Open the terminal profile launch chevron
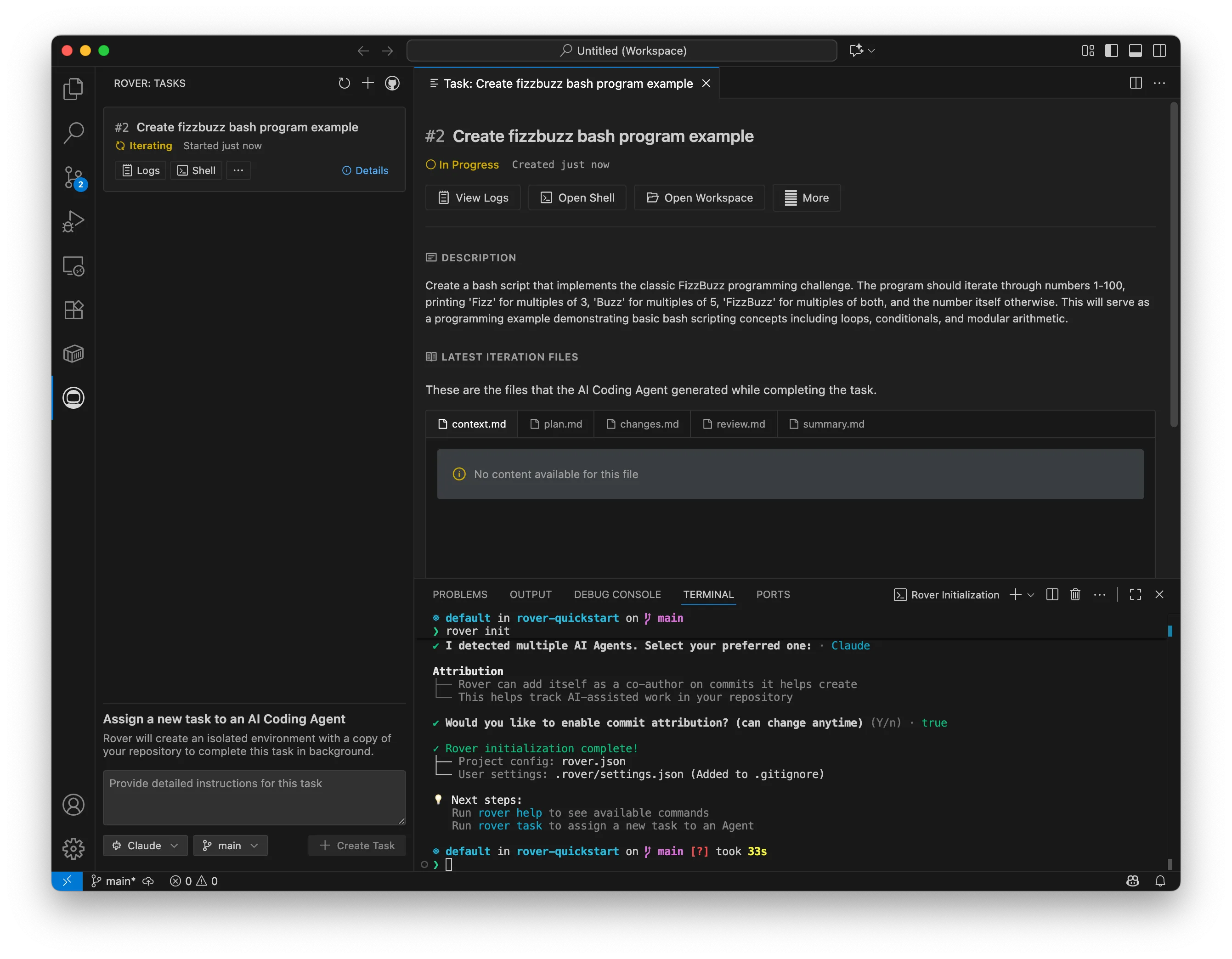This screenshot has width=1232, height=959. [x=1032, y=594]
